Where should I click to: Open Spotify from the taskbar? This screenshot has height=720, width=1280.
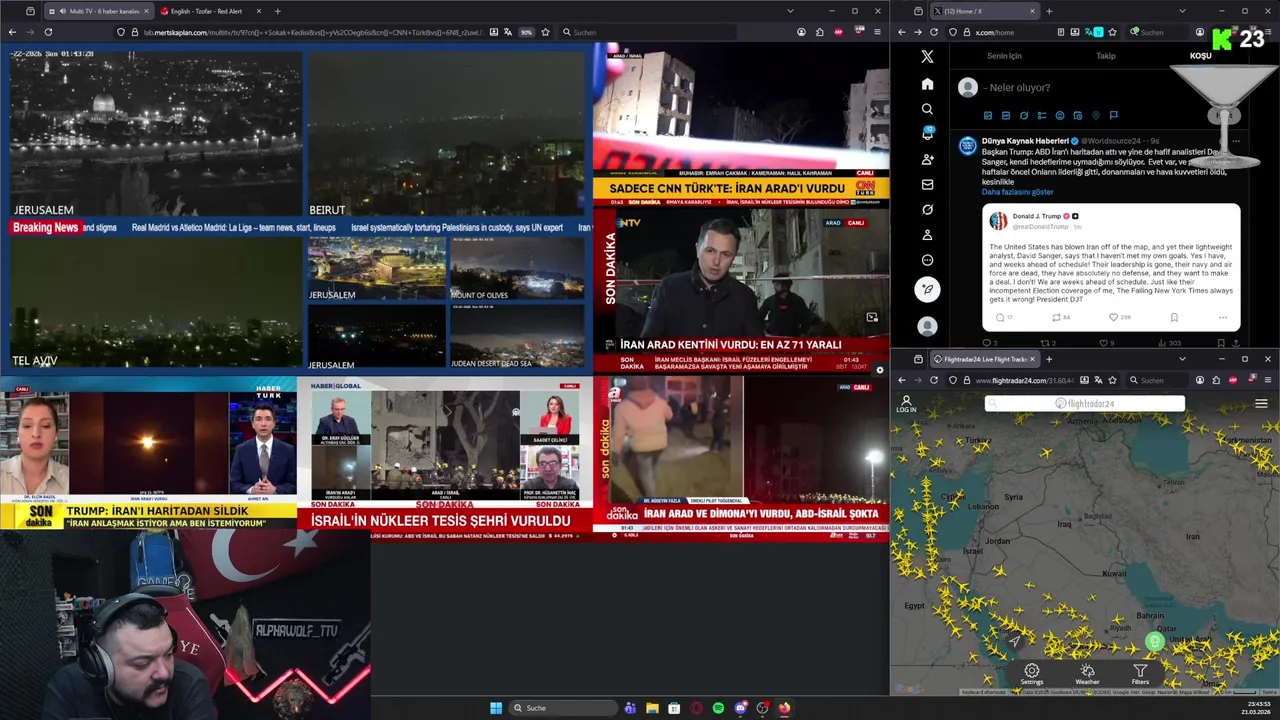click(x=718, y=708)
